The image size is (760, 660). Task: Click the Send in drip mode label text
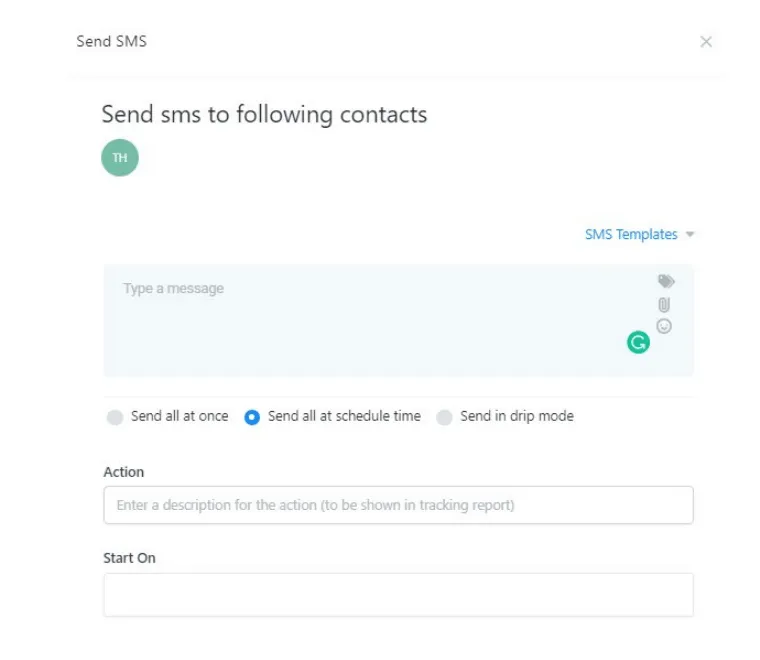tap(516, 416)
